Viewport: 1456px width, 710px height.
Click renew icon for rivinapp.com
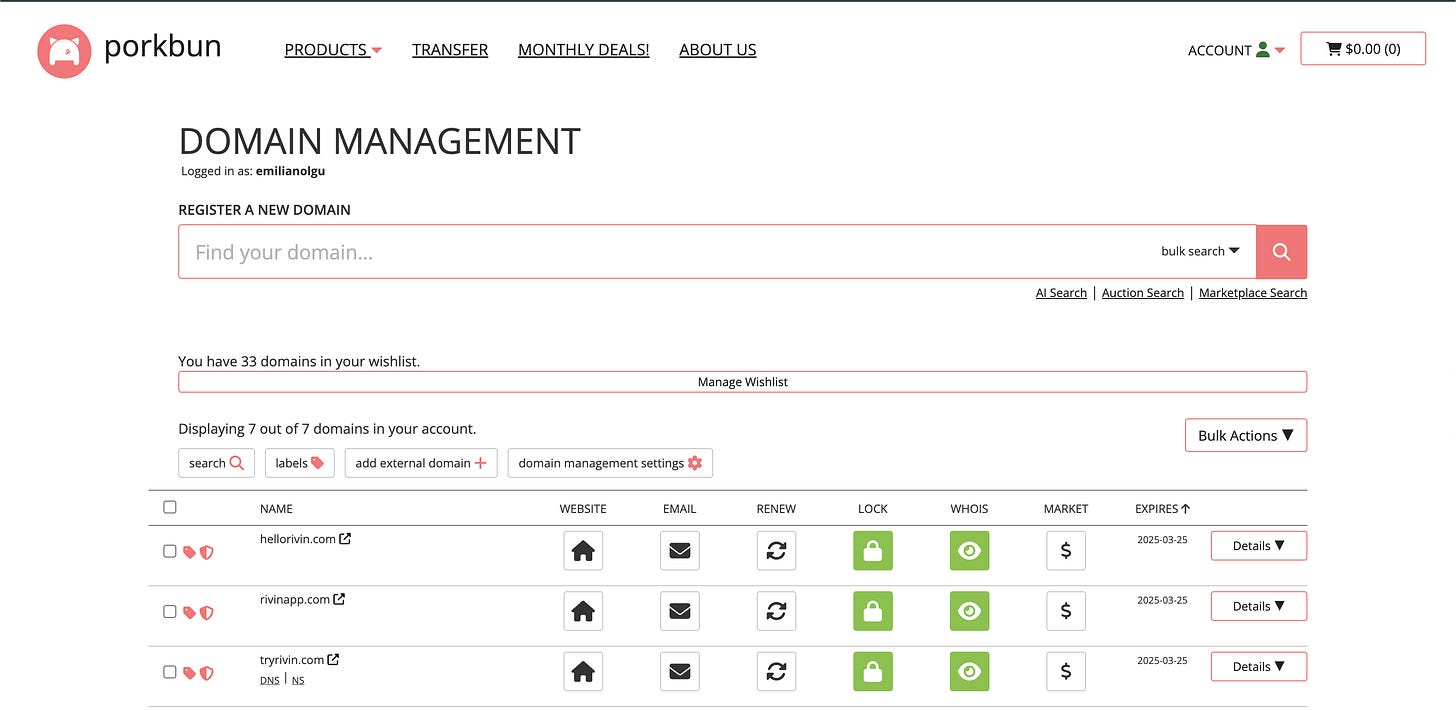(777, 611)
